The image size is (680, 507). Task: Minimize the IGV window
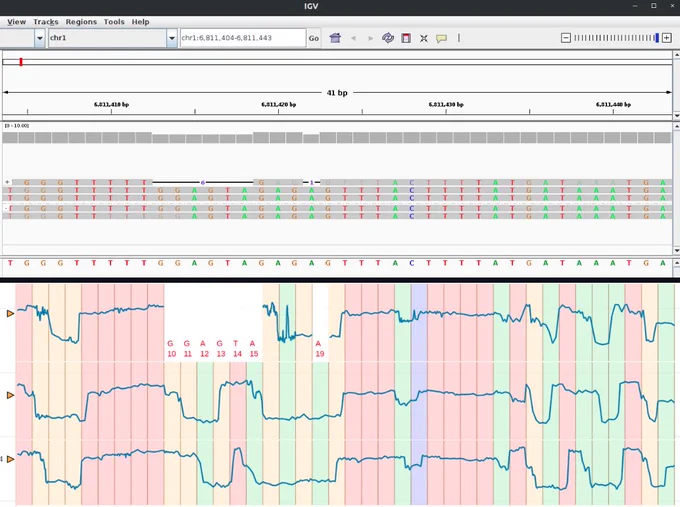[x=635, y=6]
